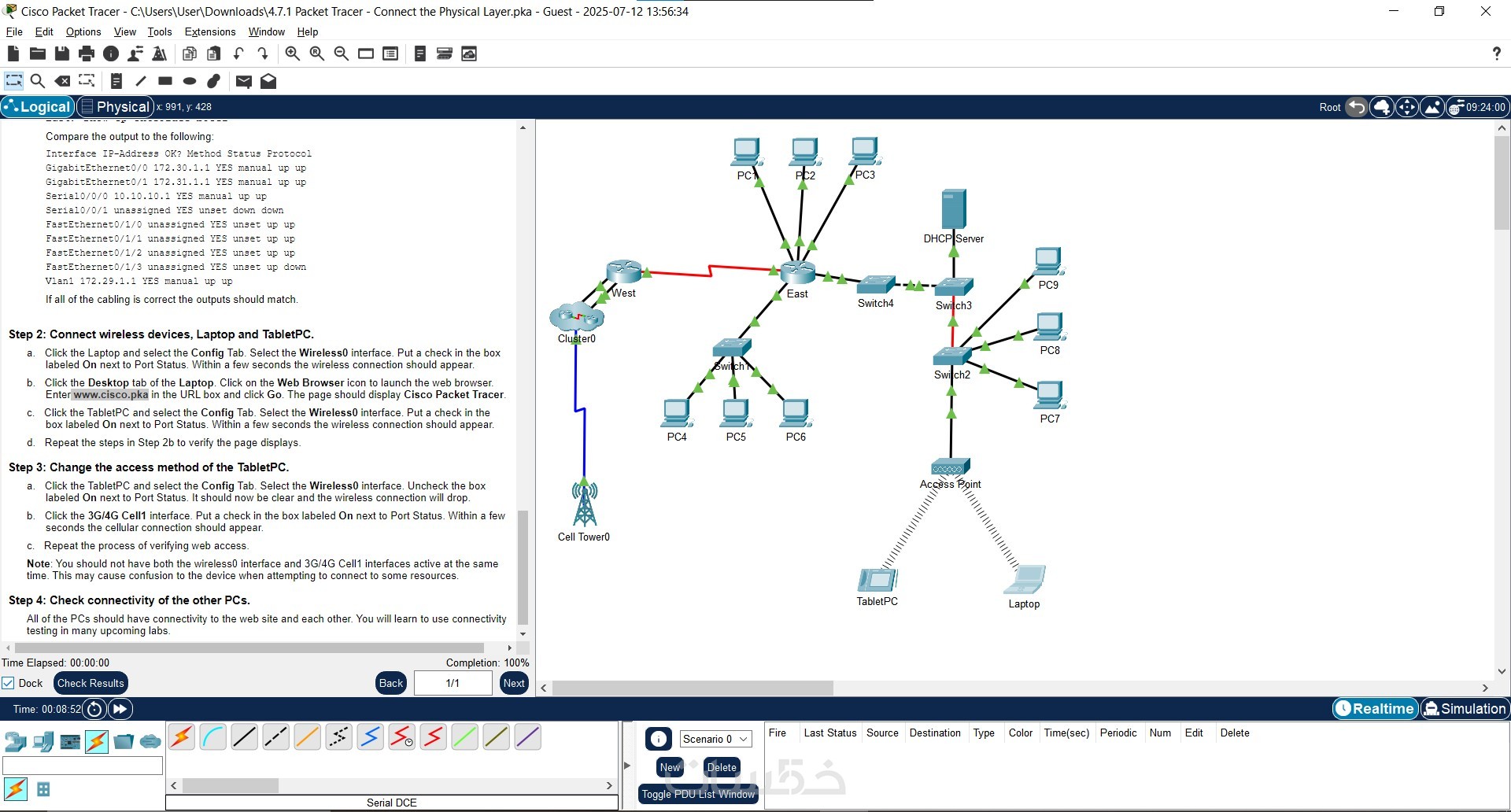The height and width of the screenshot is (812, 1511).
Task: Print the workspace with the printer icon
Action: click(x=87, y=54)
